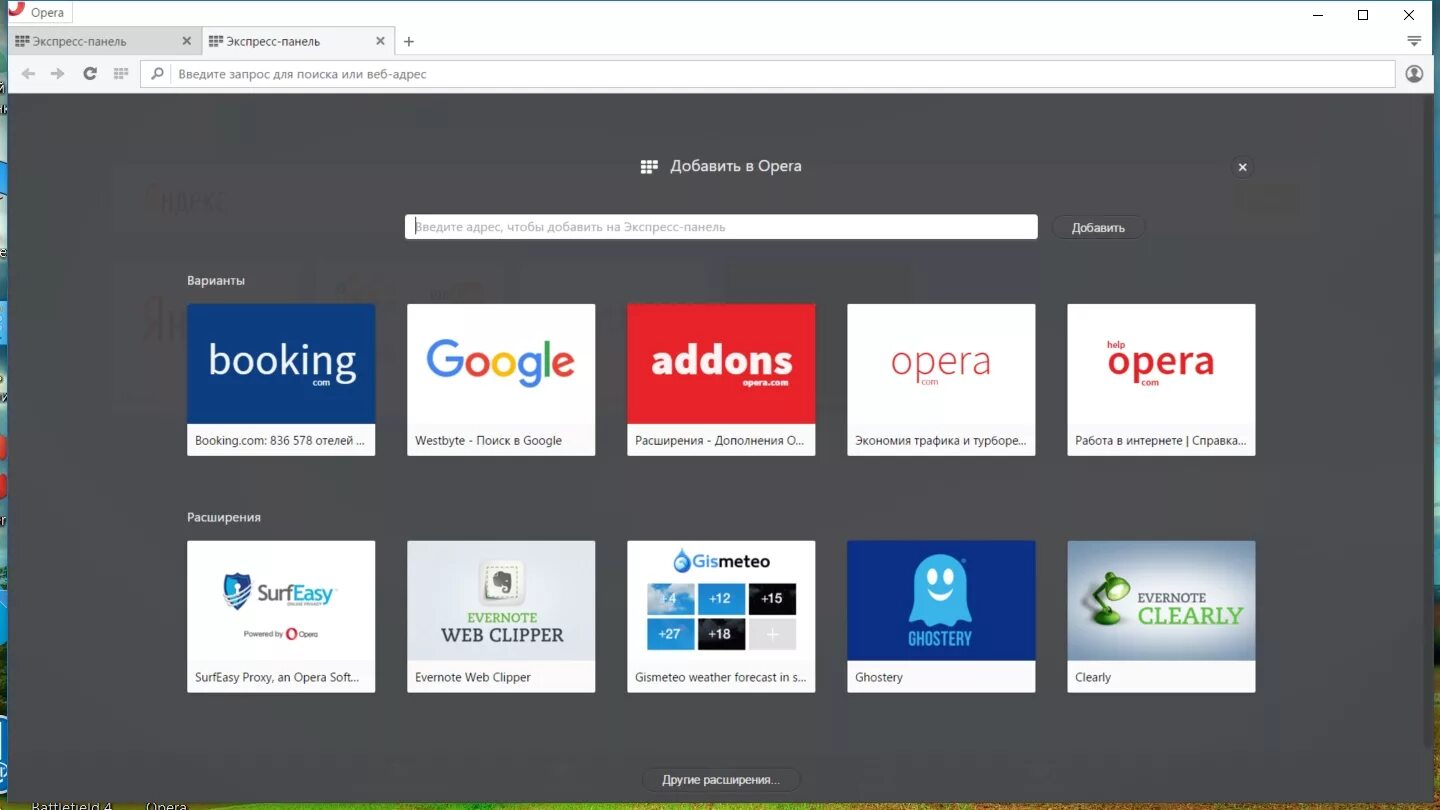Image resolution: width=1440 pixels, height=810 pixels.
Task: Click the Варианты section heading
Action: (x=216, y=281)
